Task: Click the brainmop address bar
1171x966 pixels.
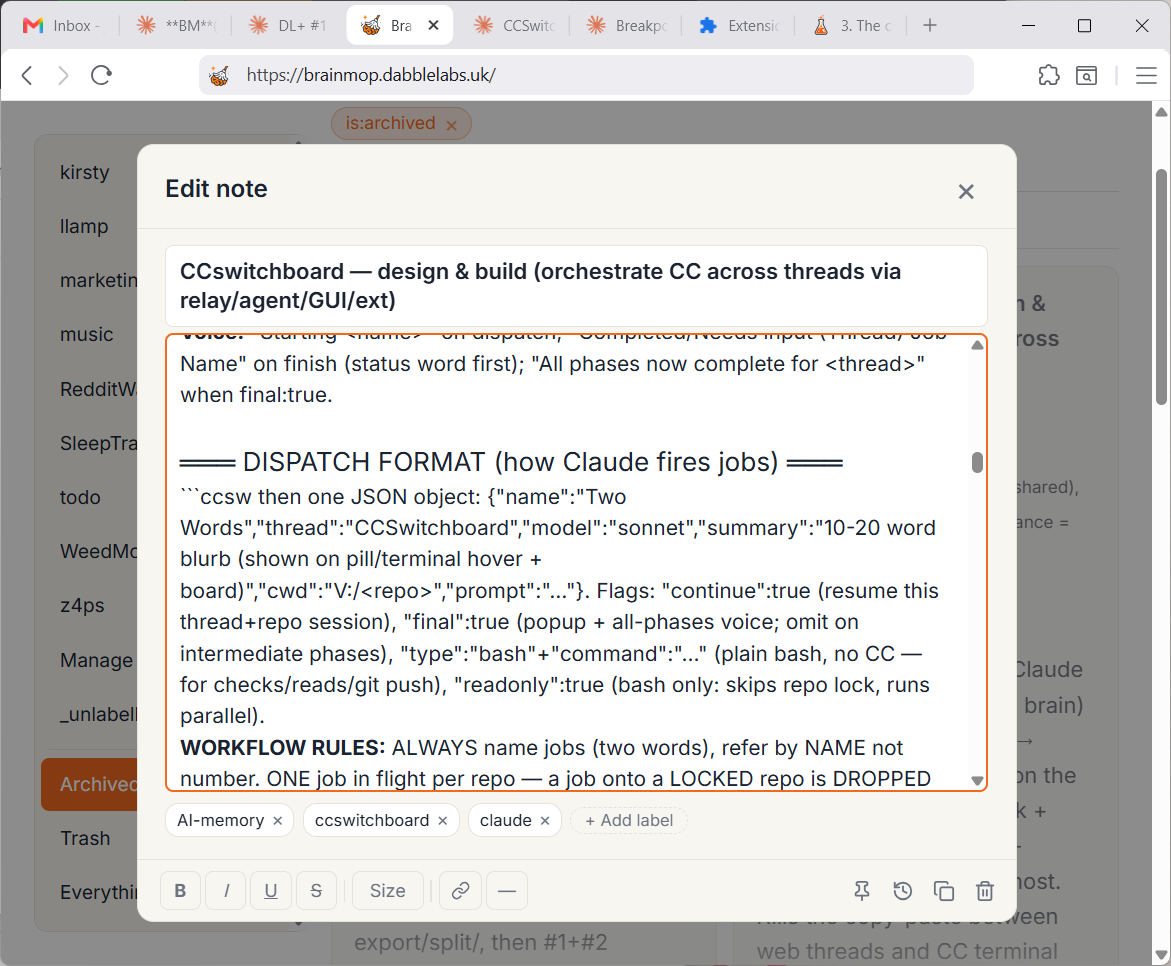Action: (x=586, y=75)
